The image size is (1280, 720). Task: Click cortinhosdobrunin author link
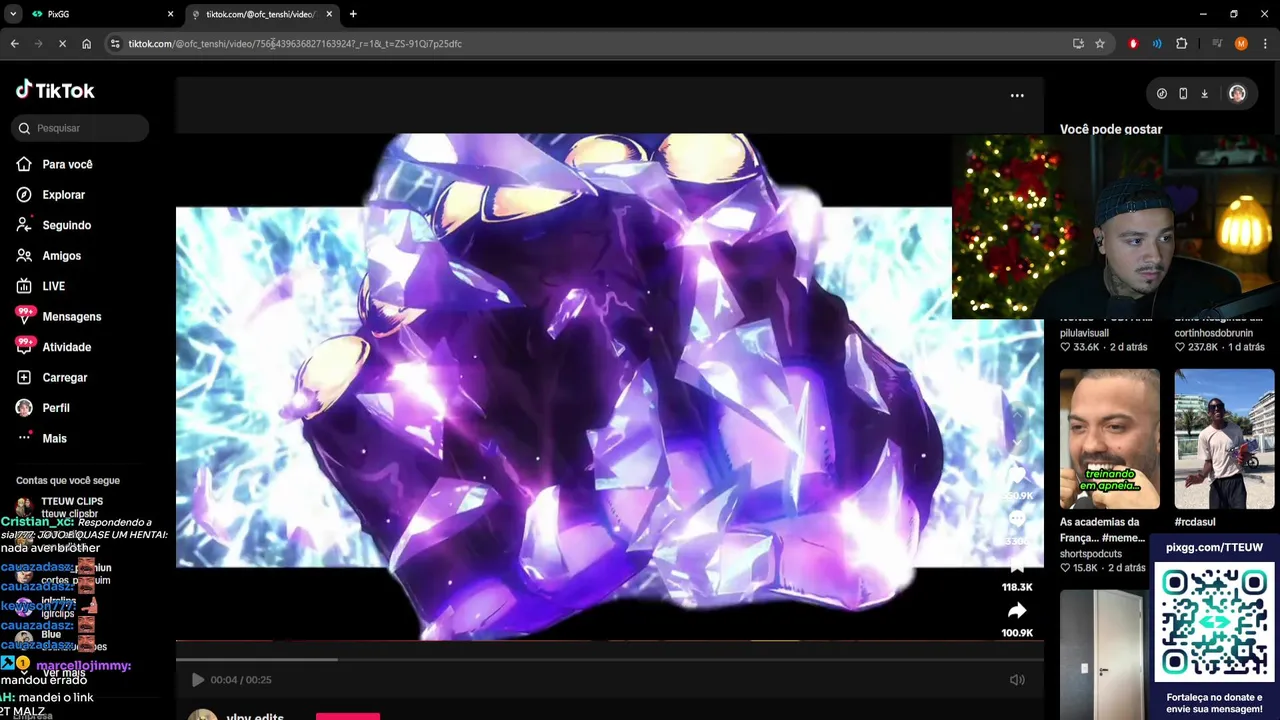pyautogui.click(x=1213, y=333)
